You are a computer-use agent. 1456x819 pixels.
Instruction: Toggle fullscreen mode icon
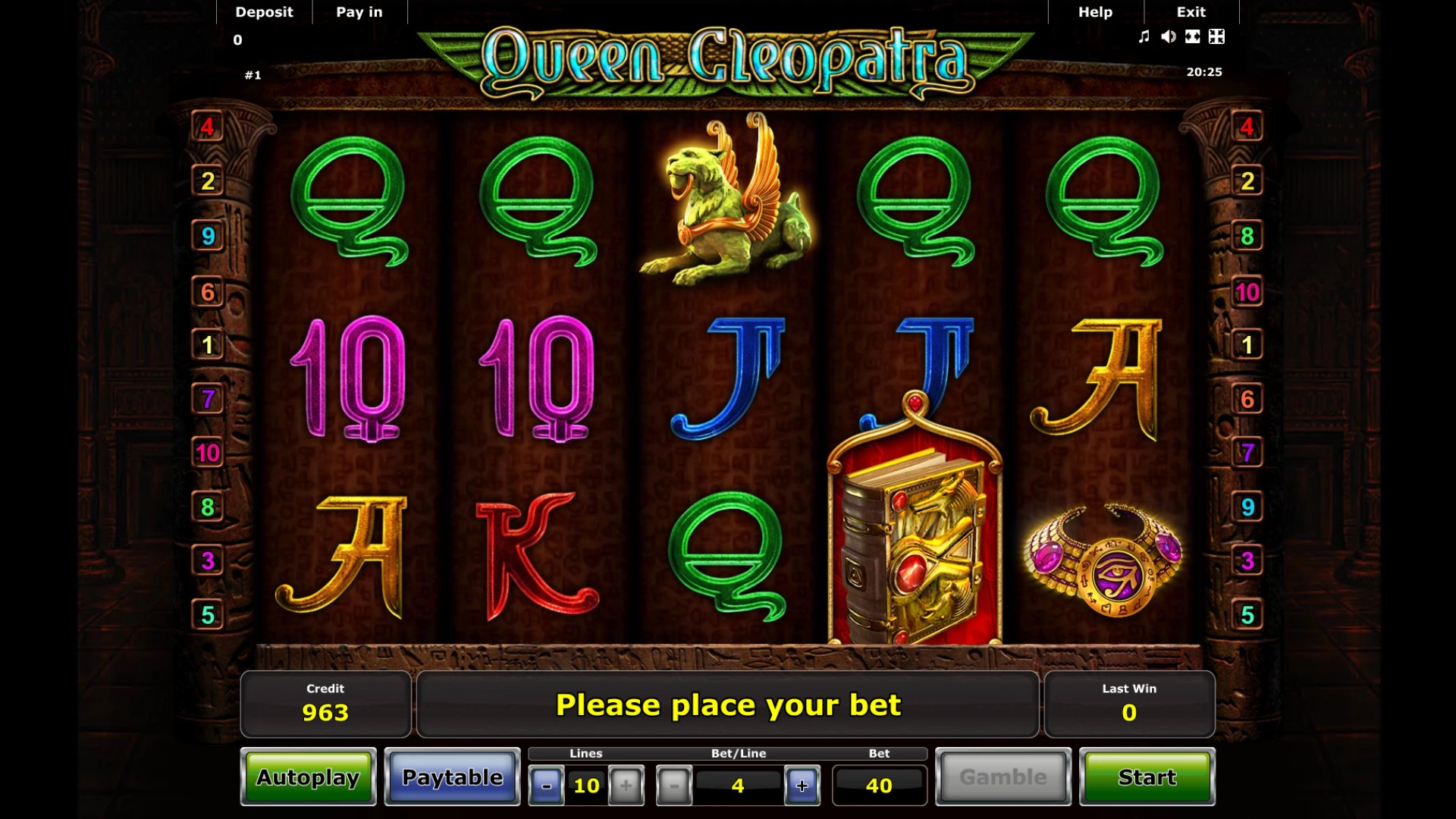pyautogui.click(x=1193, y=36)
